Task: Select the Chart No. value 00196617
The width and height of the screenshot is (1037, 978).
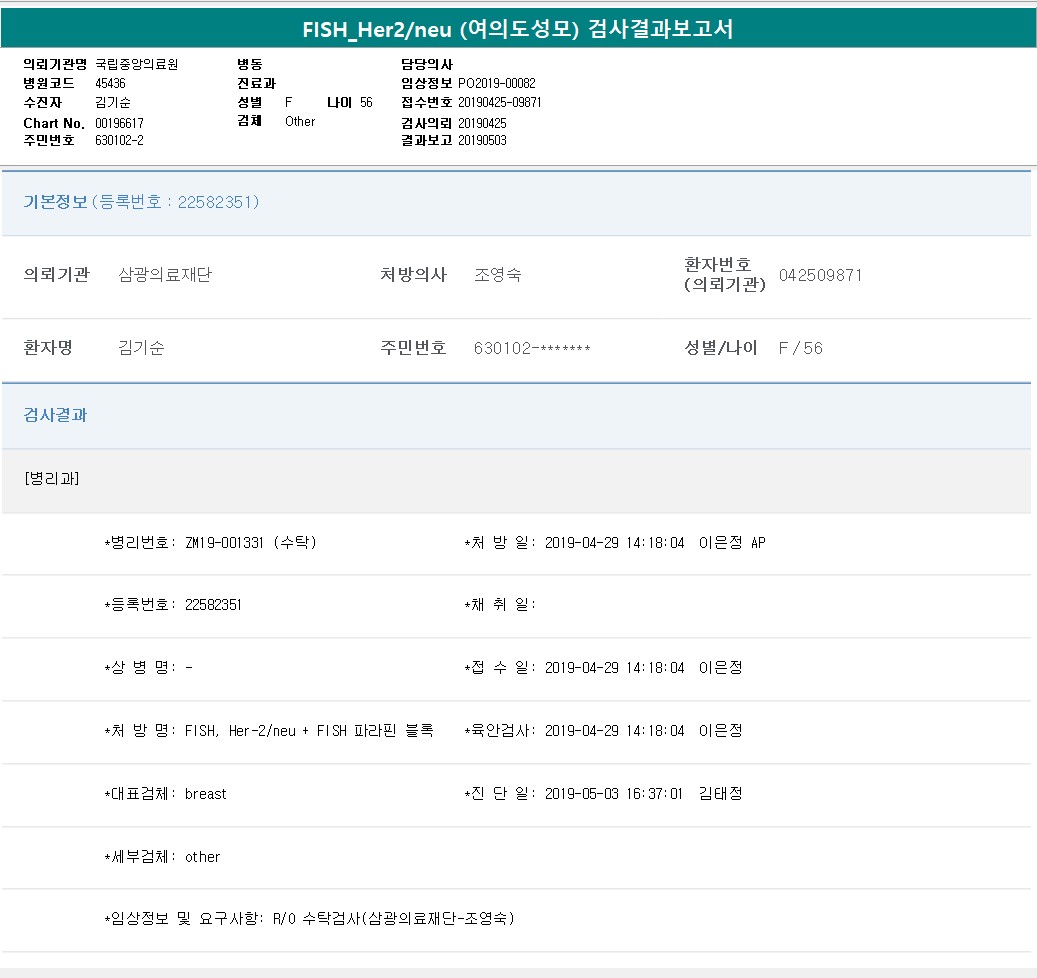Action: (x=120, y=123)
